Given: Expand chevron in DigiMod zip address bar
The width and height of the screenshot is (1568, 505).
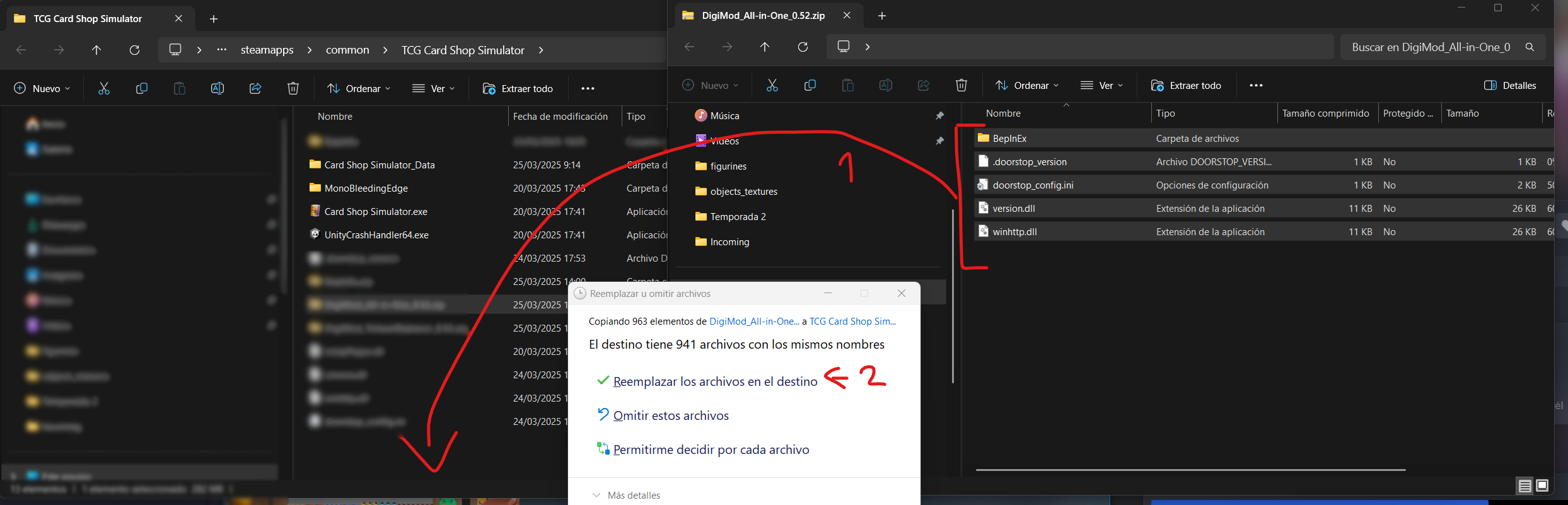Looking at the screenshot, I should pos(868,47).
